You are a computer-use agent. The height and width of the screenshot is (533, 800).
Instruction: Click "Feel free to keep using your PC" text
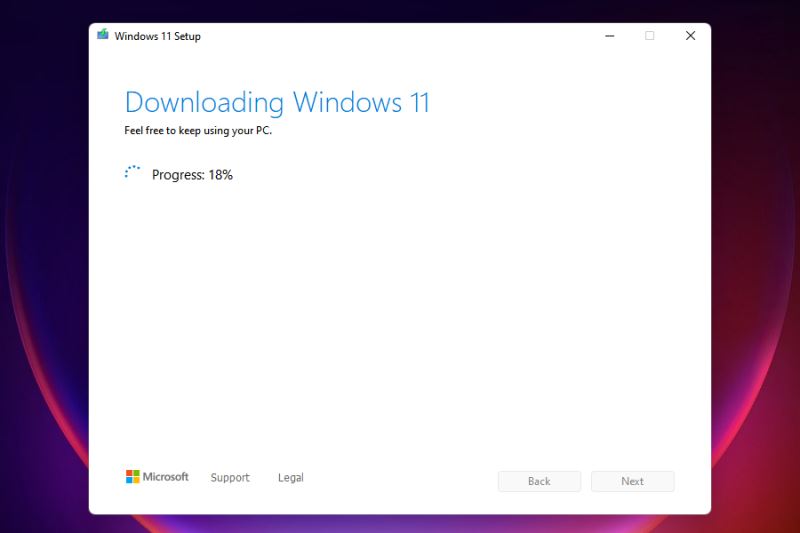click(x=197, y=130)
